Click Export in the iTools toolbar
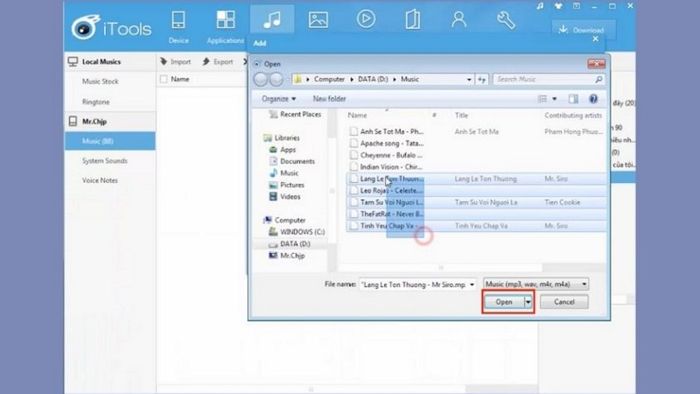The width and height of the screenshot is (700, 394). 218,62
